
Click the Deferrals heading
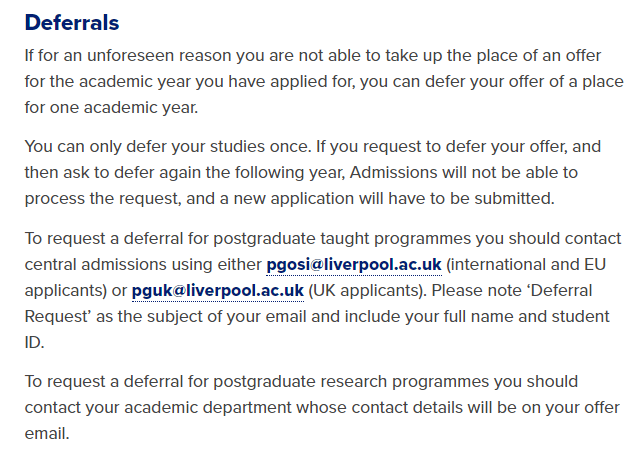pos(72,23)
